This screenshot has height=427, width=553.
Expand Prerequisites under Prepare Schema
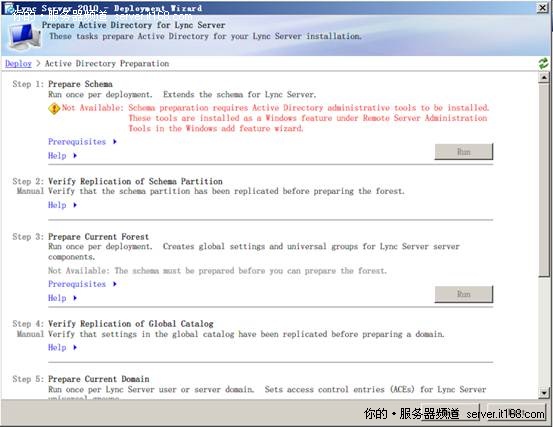point(77,142)
